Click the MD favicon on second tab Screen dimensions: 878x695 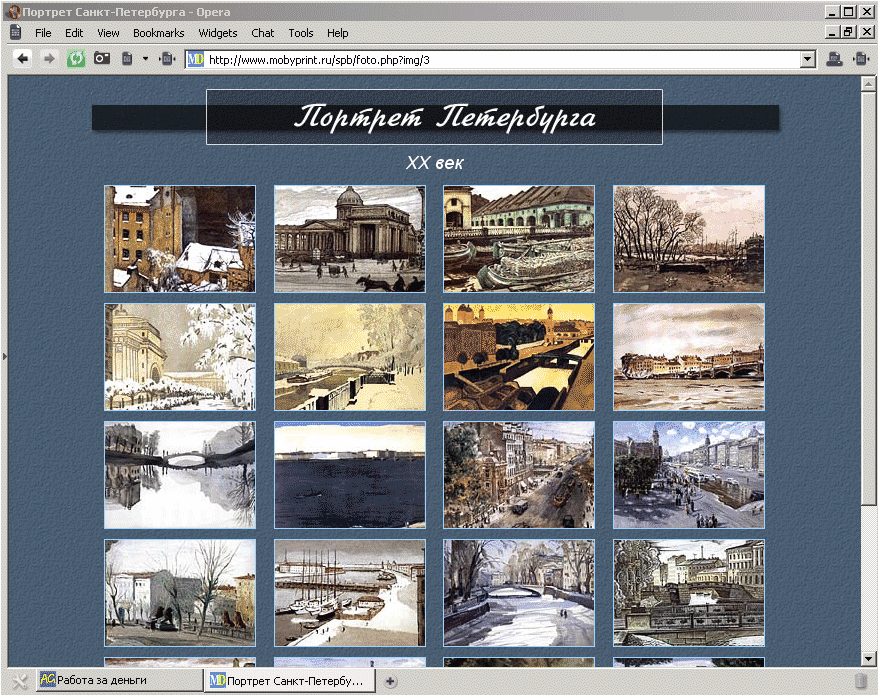pos(217,680)
